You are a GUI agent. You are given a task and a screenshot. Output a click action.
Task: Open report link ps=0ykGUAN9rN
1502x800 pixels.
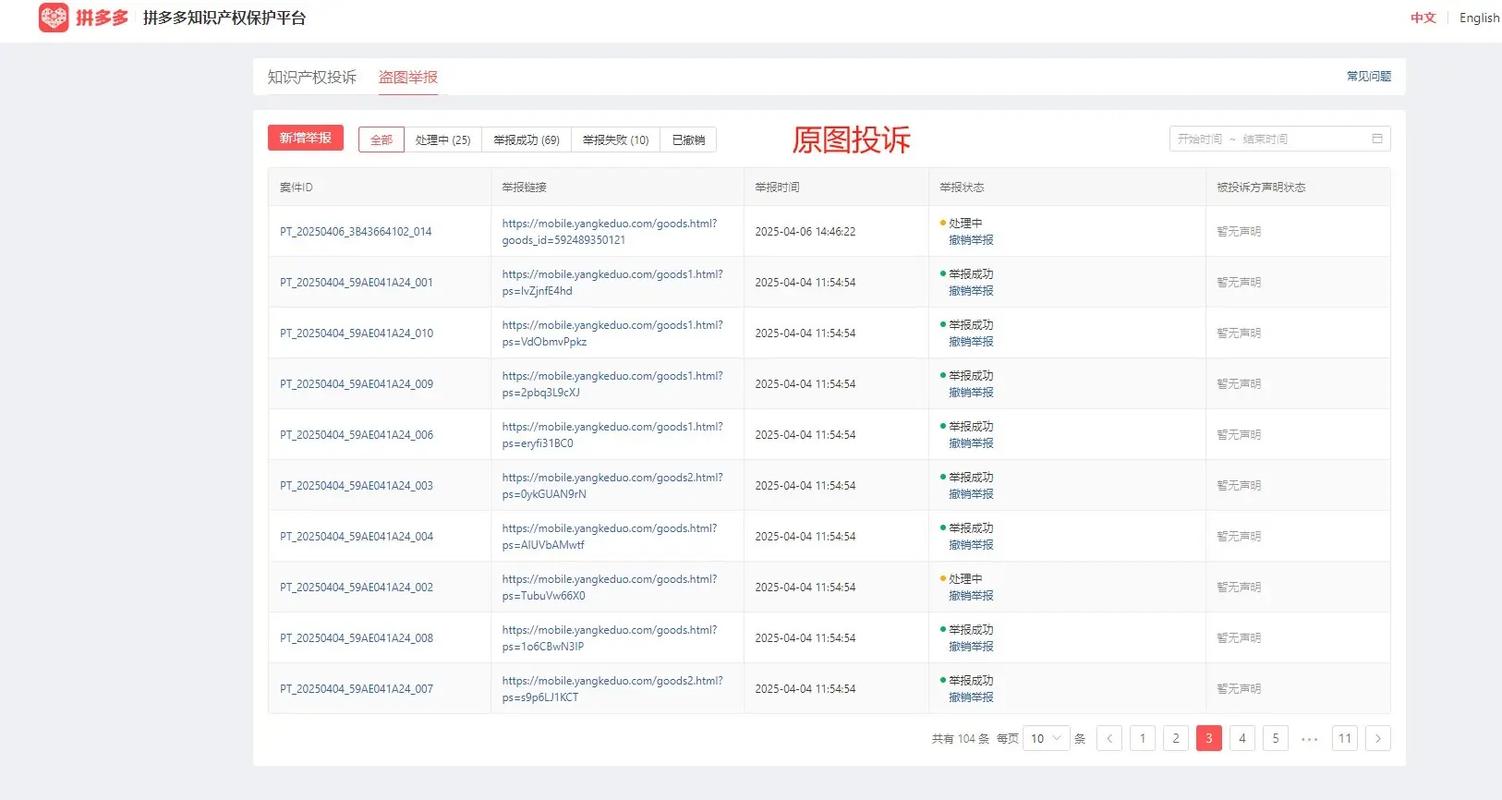612,486
